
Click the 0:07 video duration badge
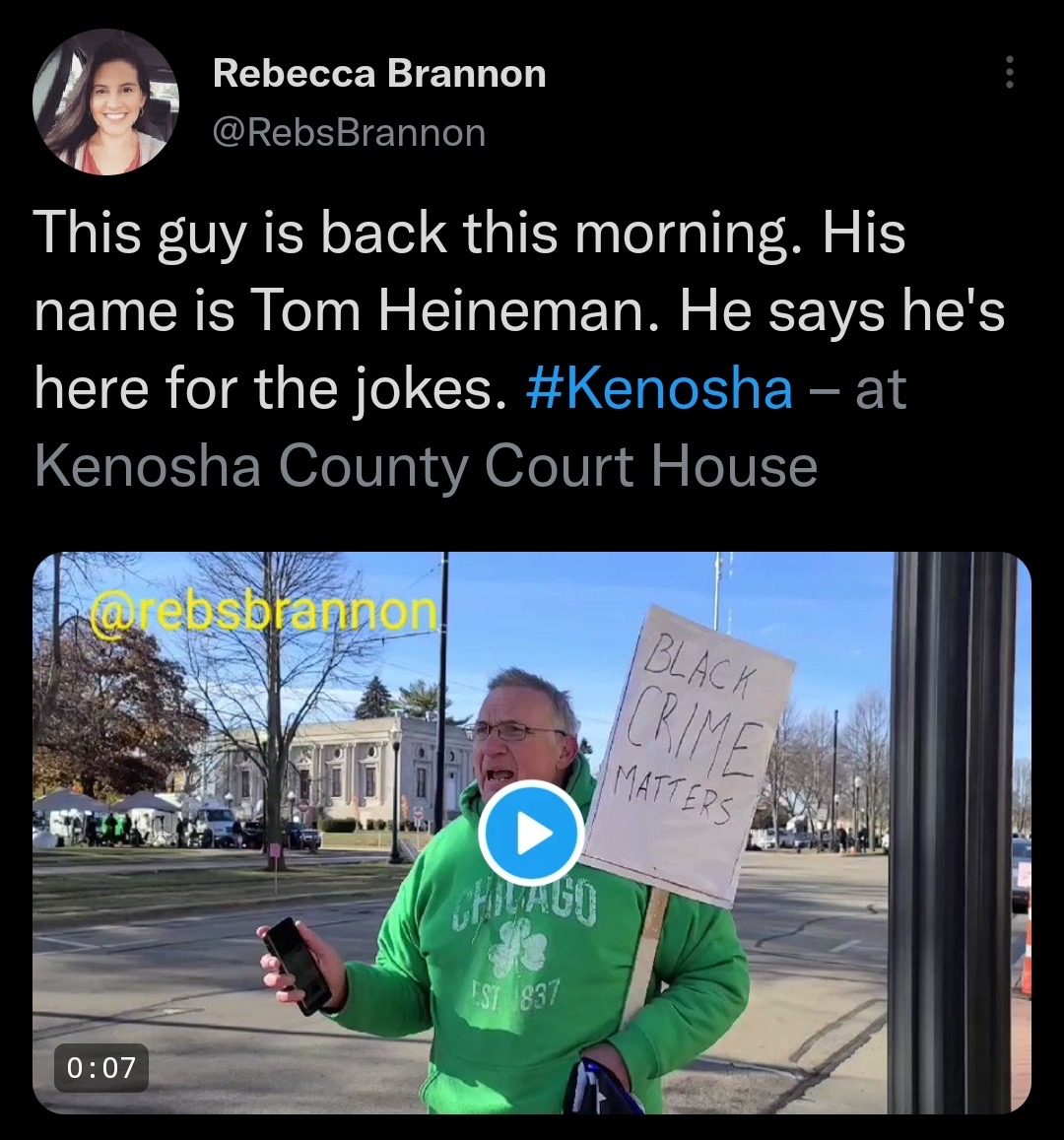pos(101,1067)
